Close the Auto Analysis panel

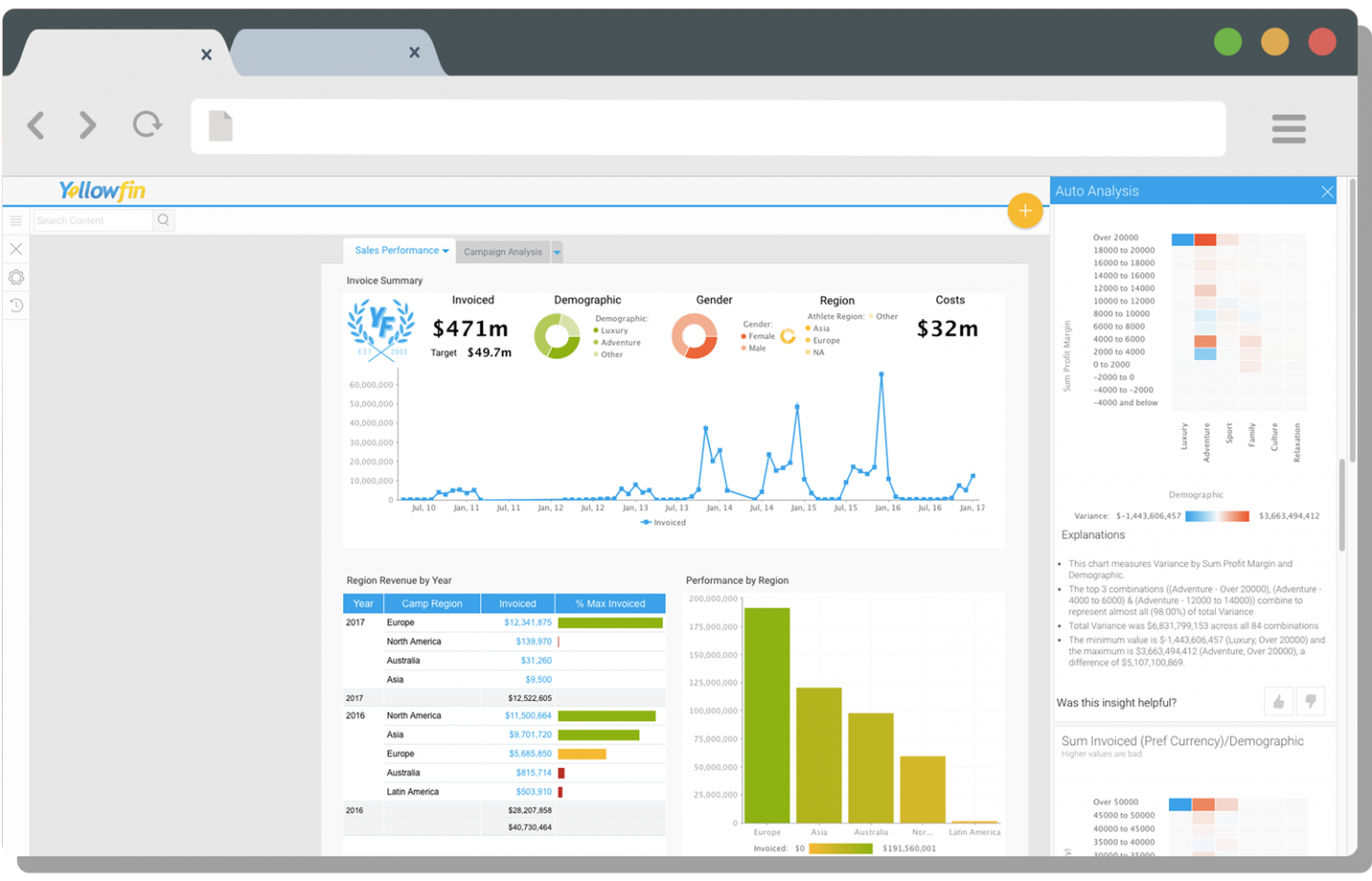point(1327,190)
